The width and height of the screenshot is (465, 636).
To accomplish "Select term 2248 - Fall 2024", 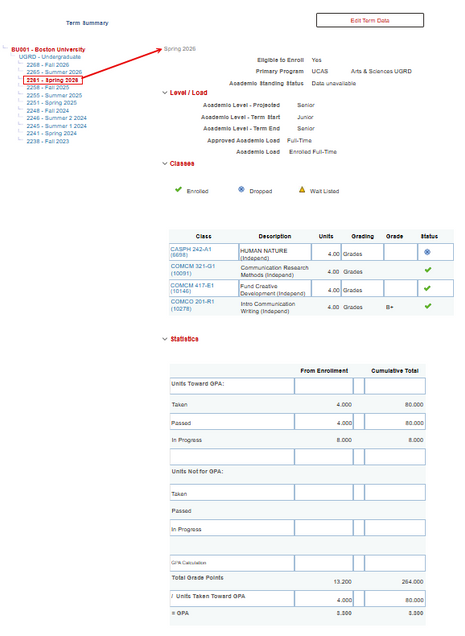I will [48, 111].
